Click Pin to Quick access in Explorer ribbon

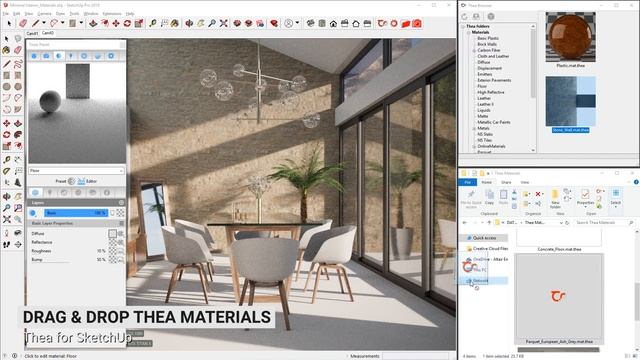(x=471, y=199)
